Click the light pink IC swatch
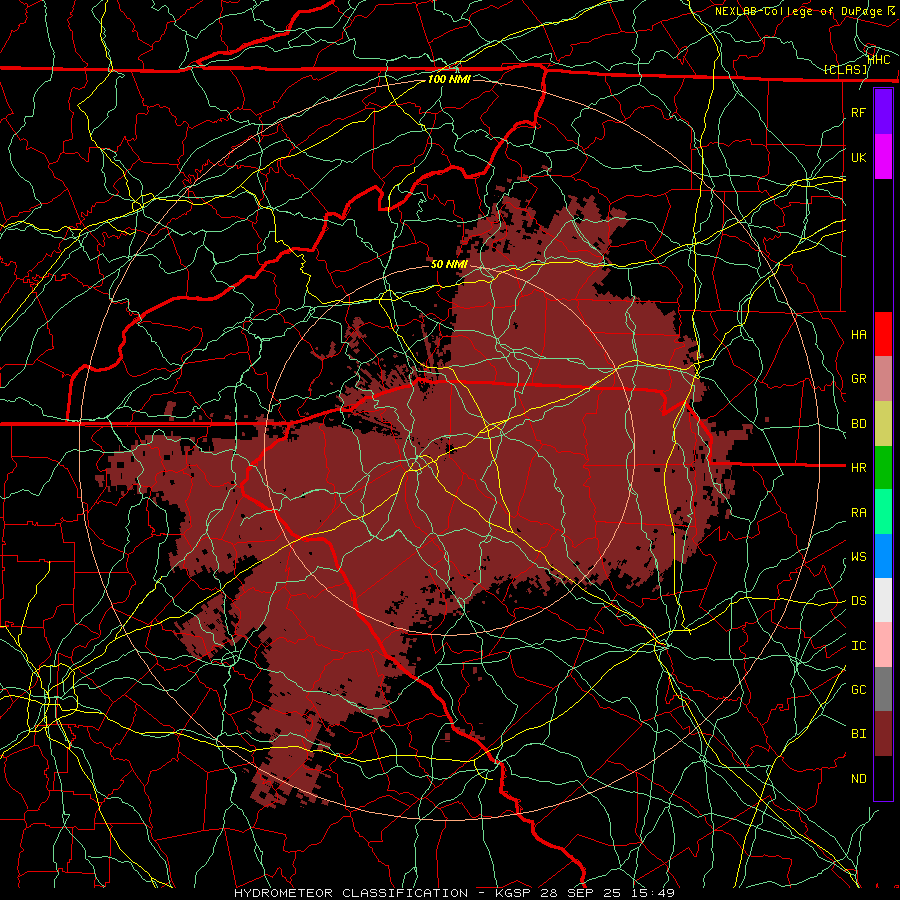This screenshot has width=900, height=900. pos(883,645)
